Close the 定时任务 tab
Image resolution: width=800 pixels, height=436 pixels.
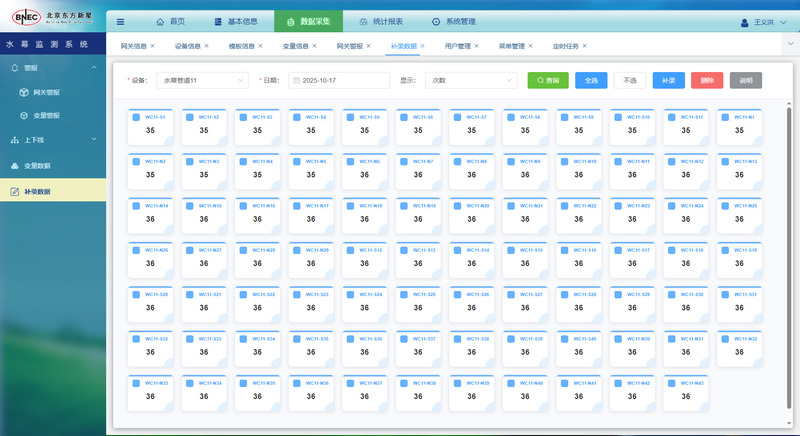[585, 46]
